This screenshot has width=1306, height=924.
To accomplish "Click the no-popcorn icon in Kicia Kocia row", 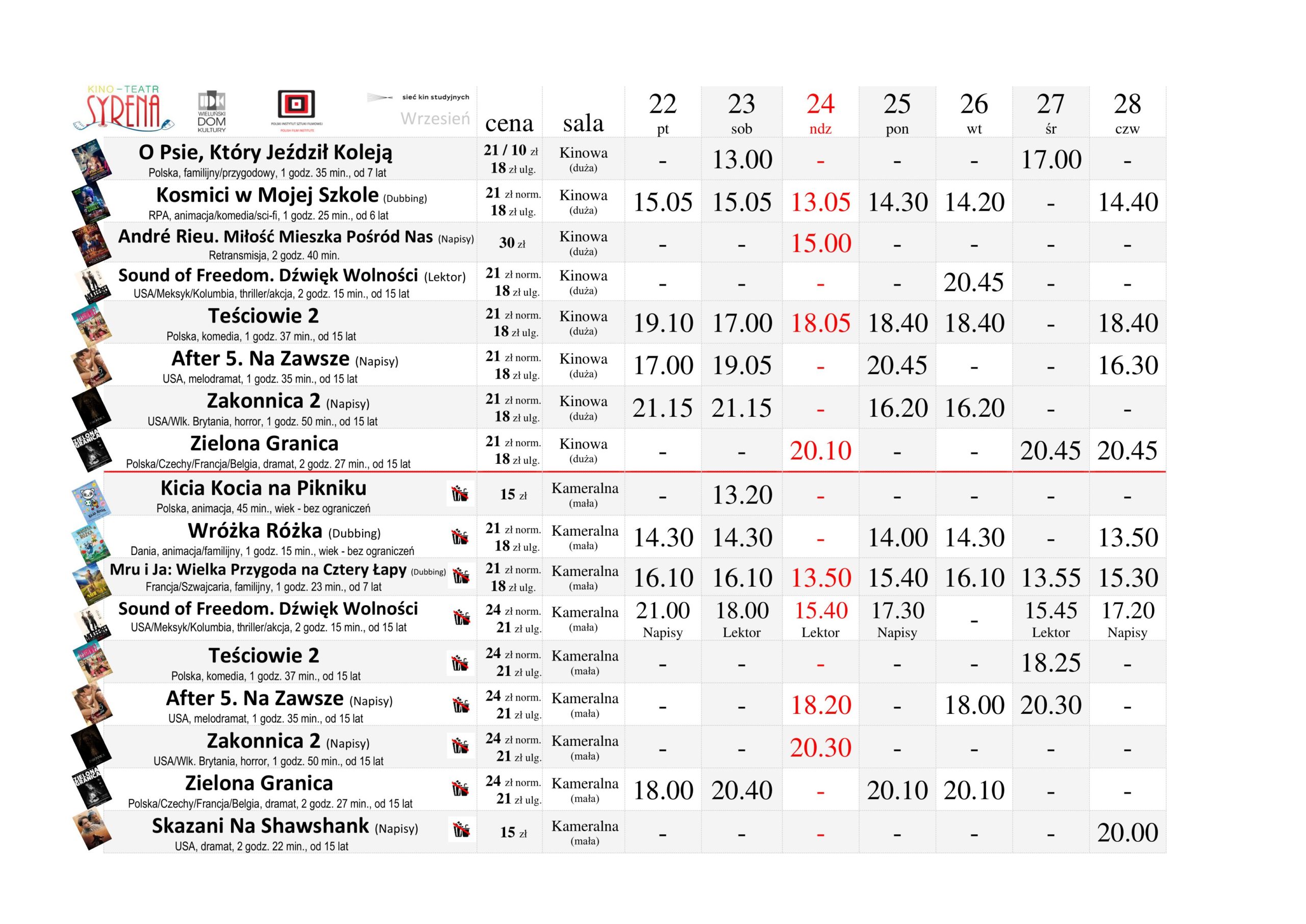I will (460, 494).
